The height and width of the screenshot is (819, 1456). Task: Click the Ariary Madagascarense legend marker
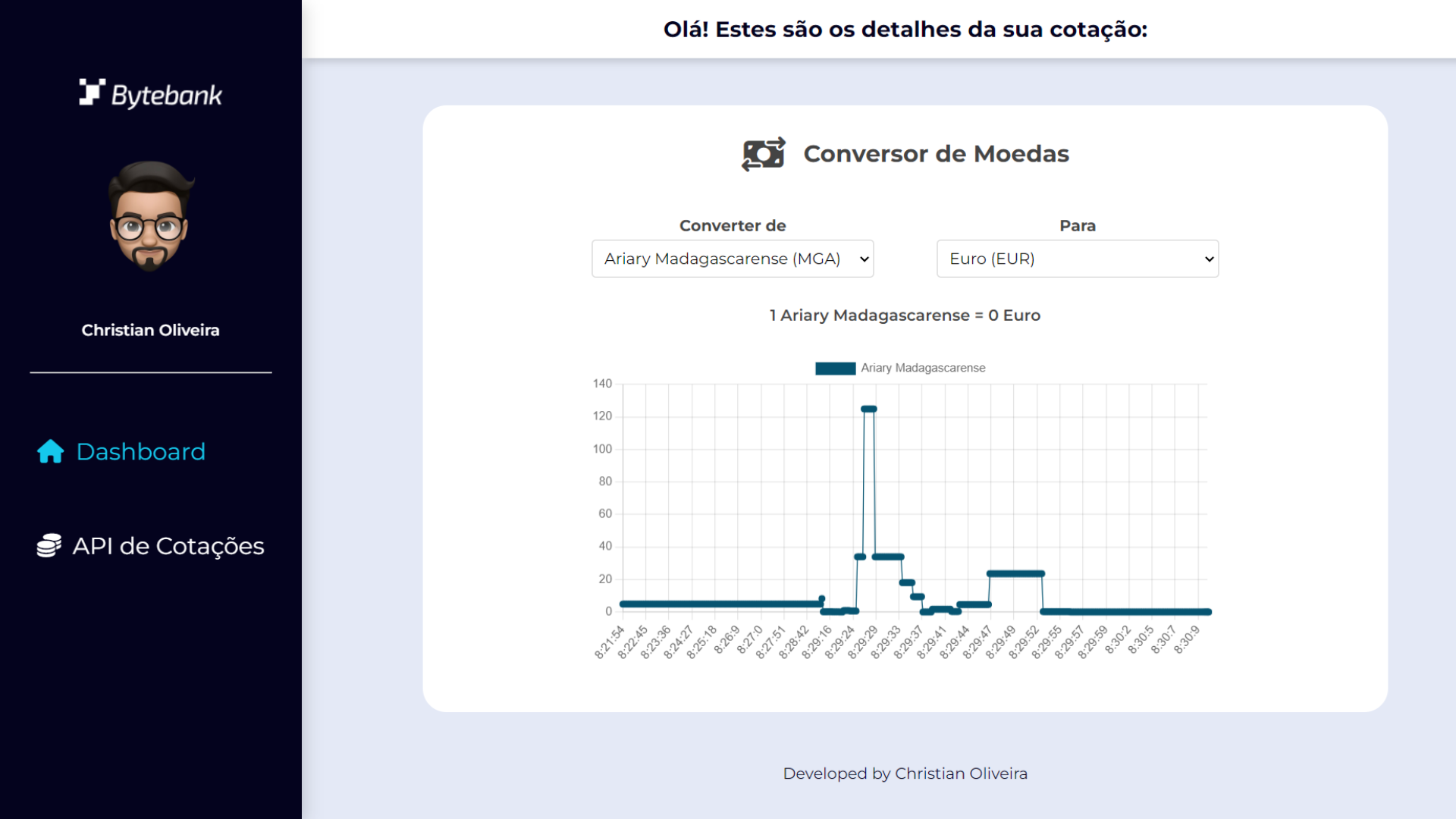tap(834, 368)
